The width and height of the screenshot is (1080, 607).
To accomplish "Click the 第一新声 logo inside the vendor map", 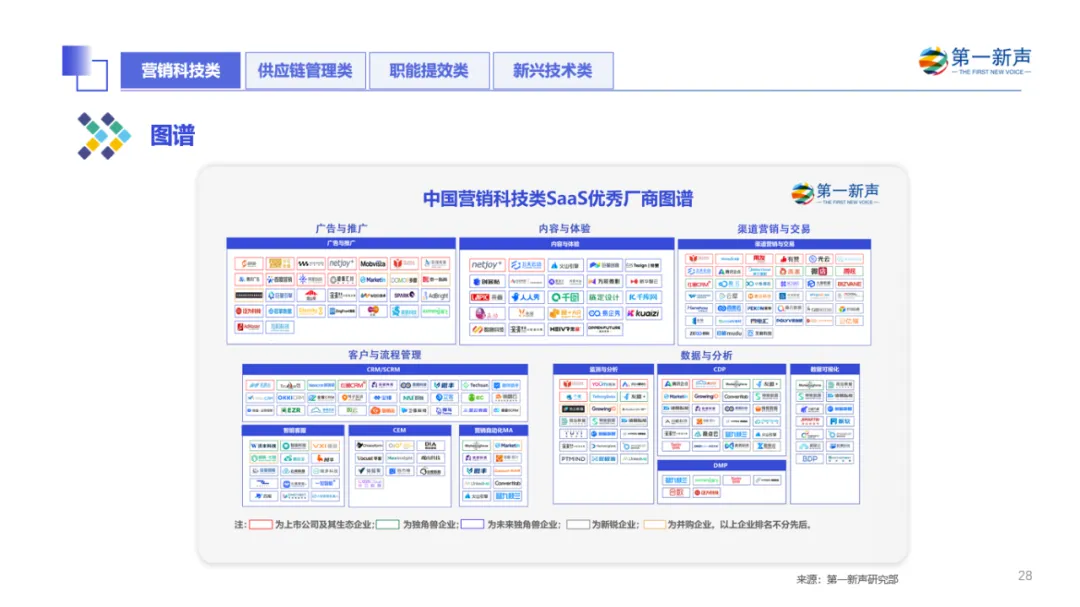I will pyautogui.click(x=835, y=193).
